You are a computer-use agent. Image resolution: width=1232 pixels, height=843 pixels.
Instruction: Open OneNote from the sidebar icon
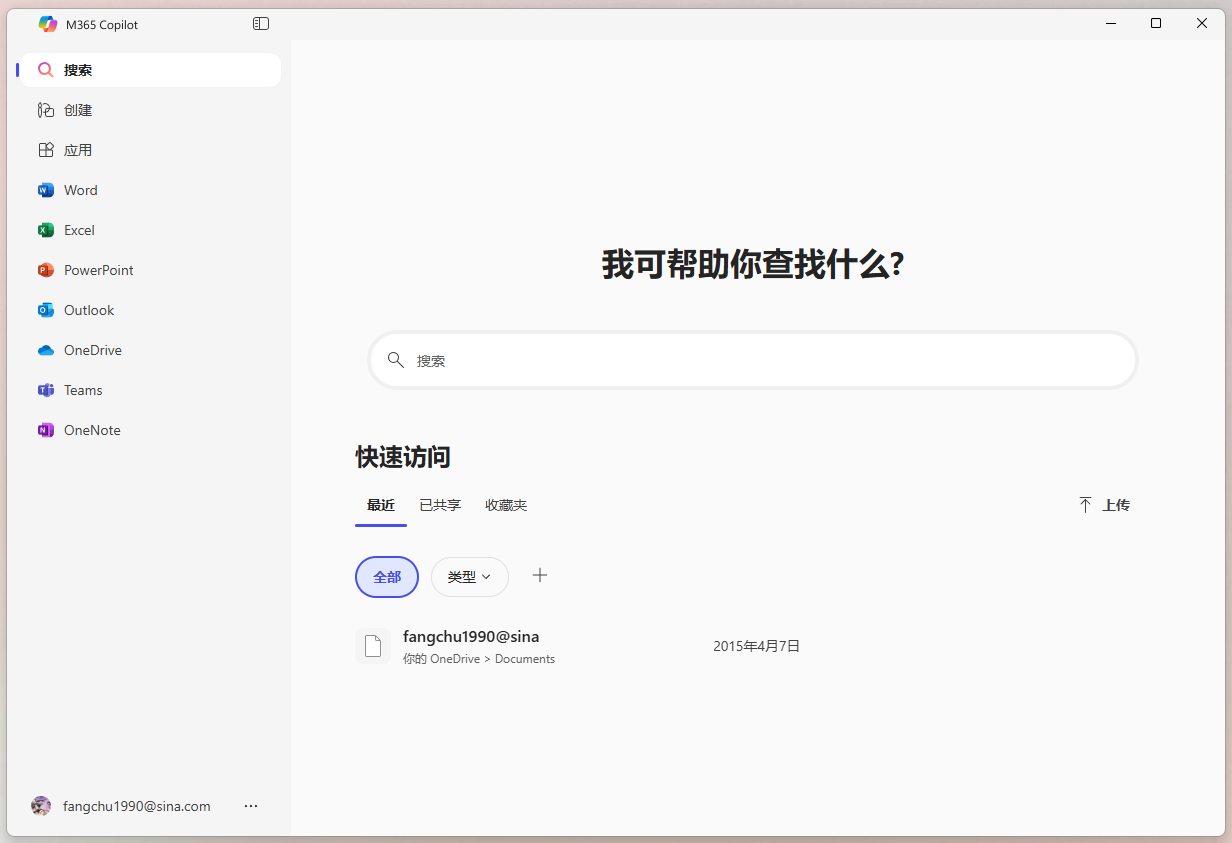tap(46, 430)
